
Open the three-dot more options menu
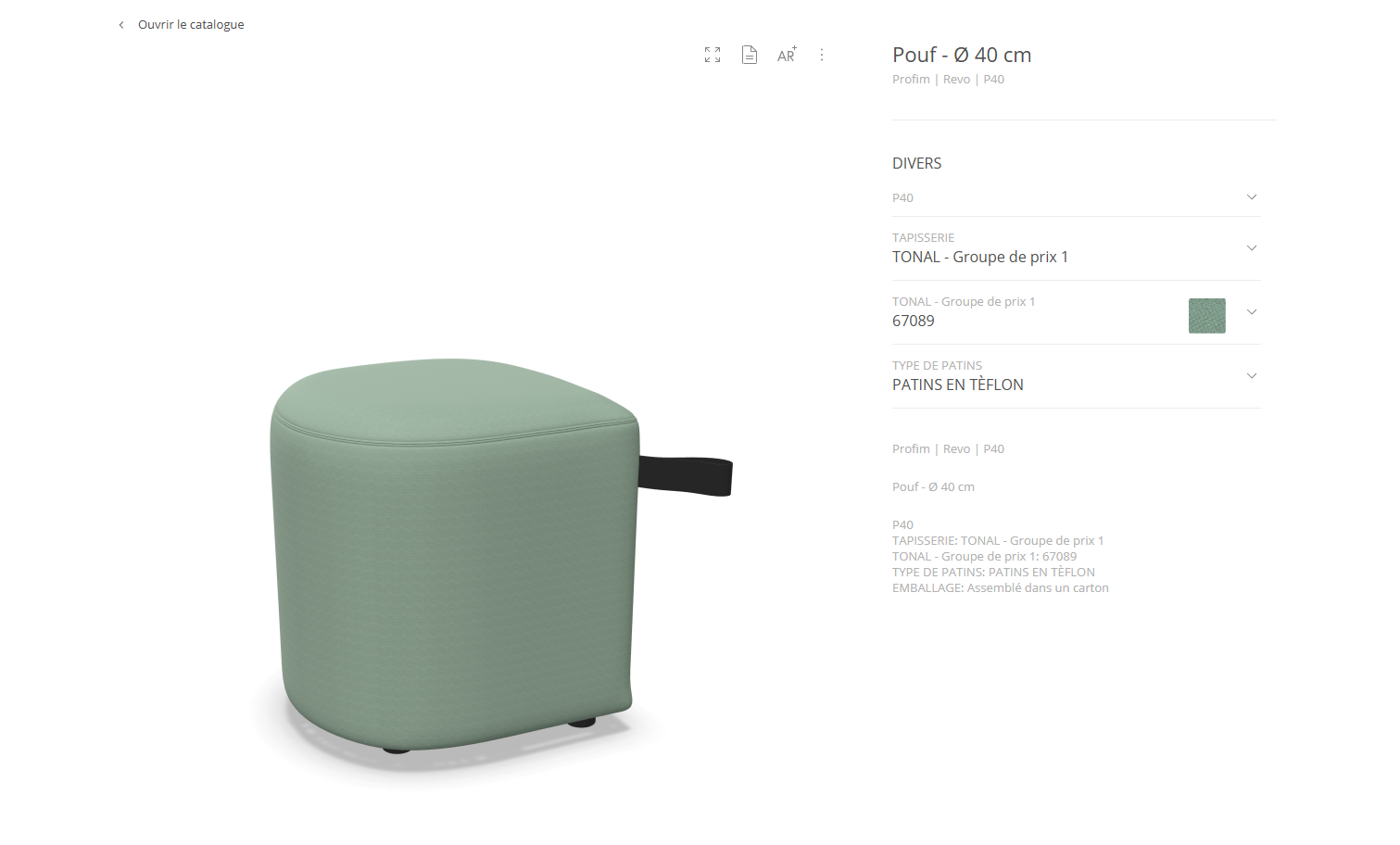(x=822, y=56)
